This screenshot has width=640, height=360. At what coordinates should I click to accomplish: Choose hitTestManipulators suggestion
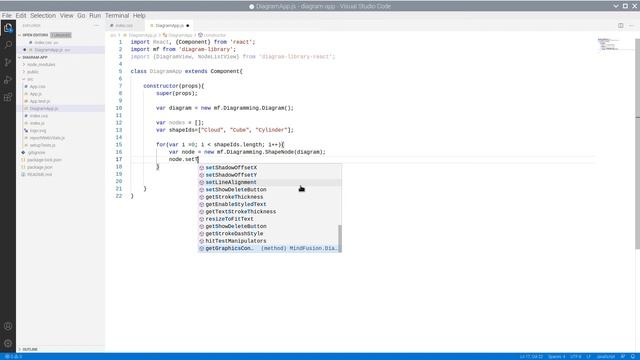pos(269,241)
